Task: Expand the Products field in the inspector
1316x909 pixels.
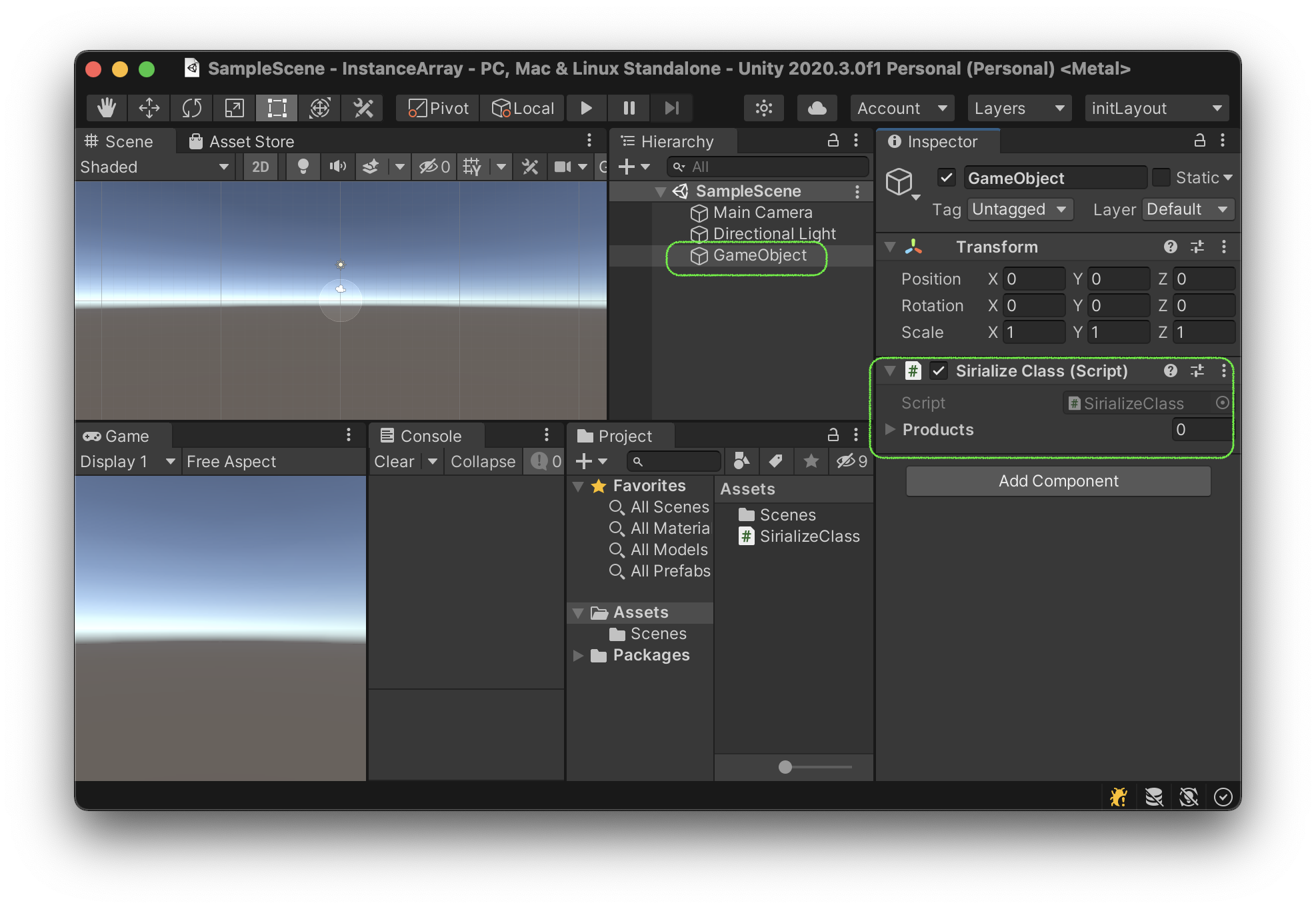Action: click(x=891, y=429)
